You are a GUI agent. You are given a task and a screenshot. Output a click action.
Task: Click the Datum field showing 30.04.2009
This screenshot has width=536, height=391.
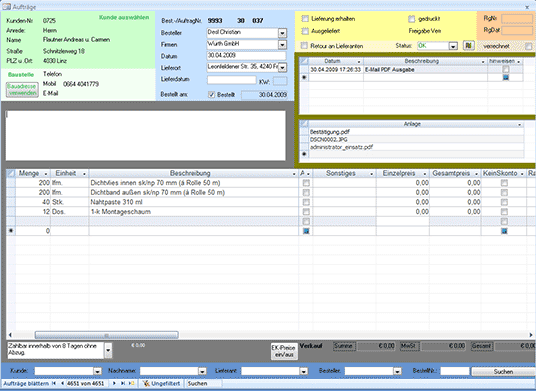[x=246, y=56]
